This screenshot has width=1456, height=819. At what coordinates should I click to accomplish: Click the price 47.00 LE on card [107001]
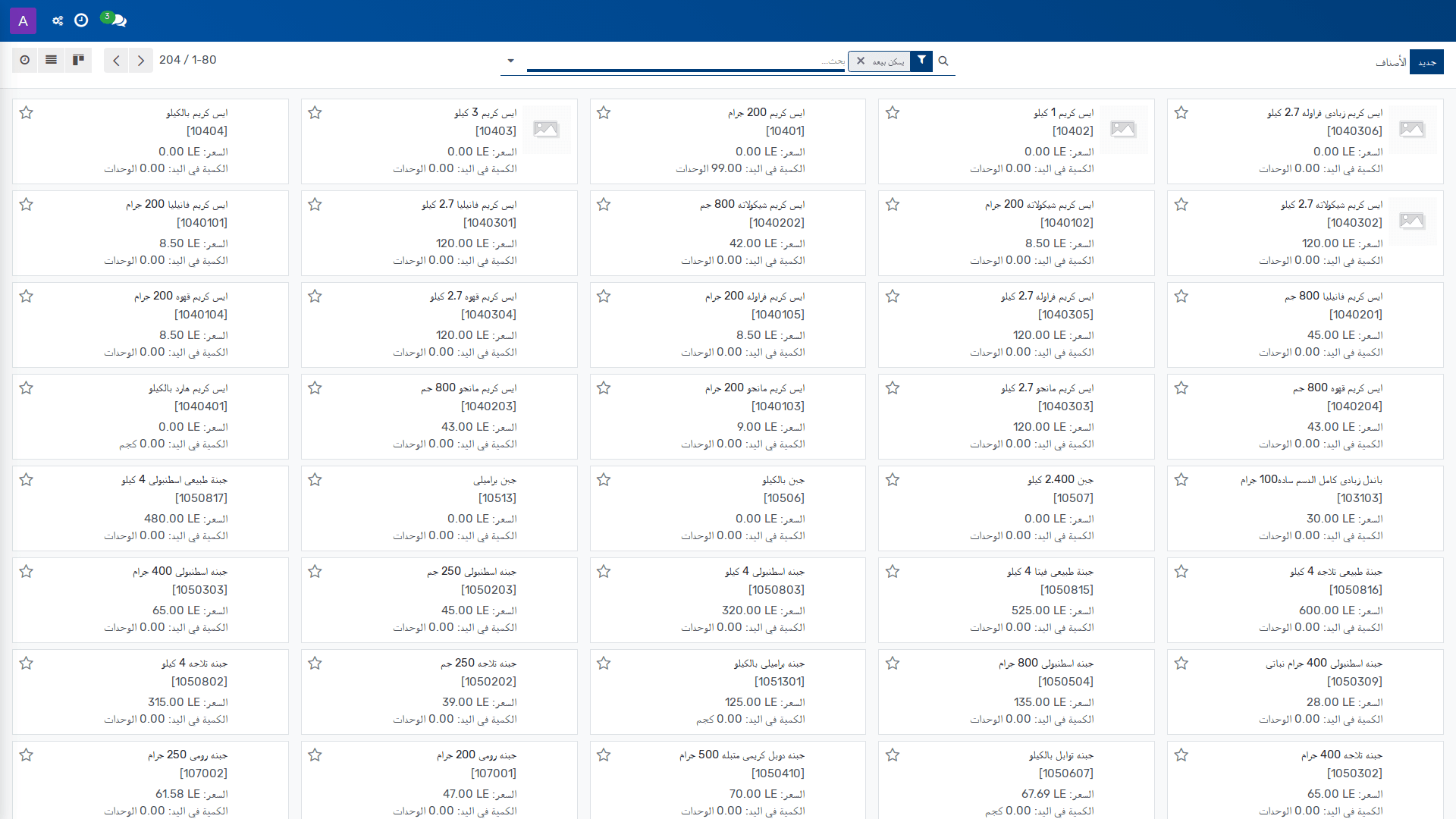pos(466,794)
